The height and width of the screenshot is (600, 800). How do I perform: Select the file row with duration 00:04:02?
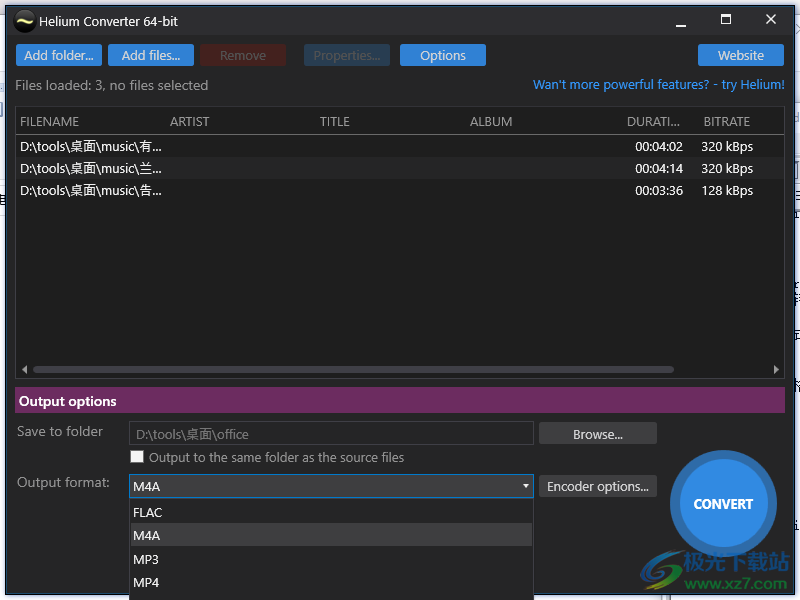[399, 146]
